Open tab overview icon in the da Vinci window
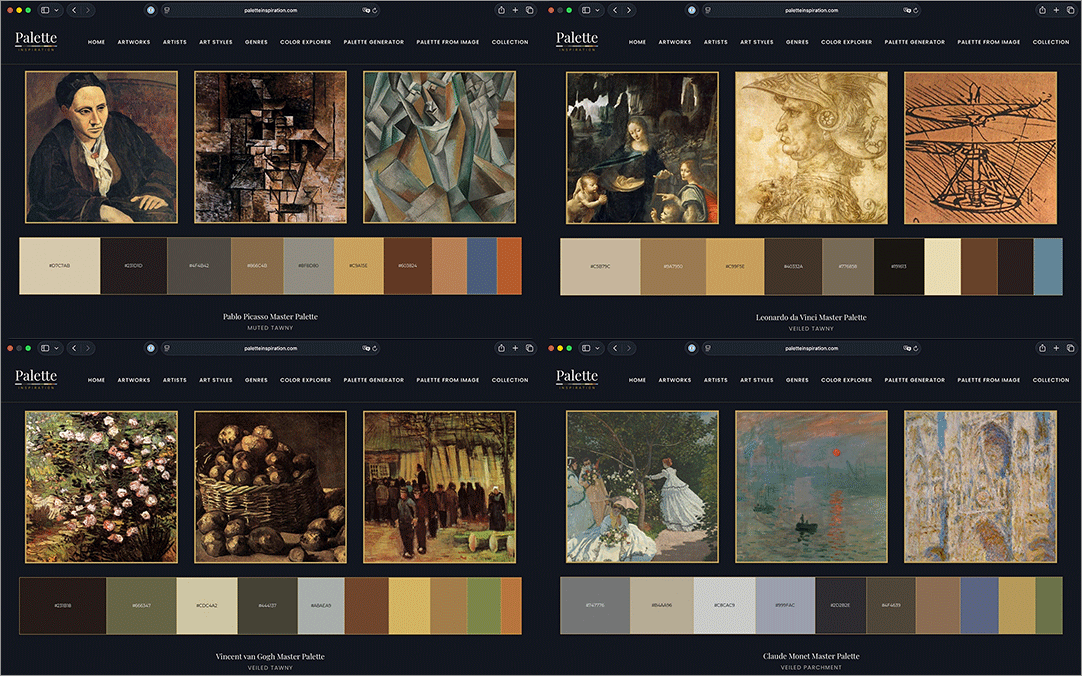 click(1070, 10)
